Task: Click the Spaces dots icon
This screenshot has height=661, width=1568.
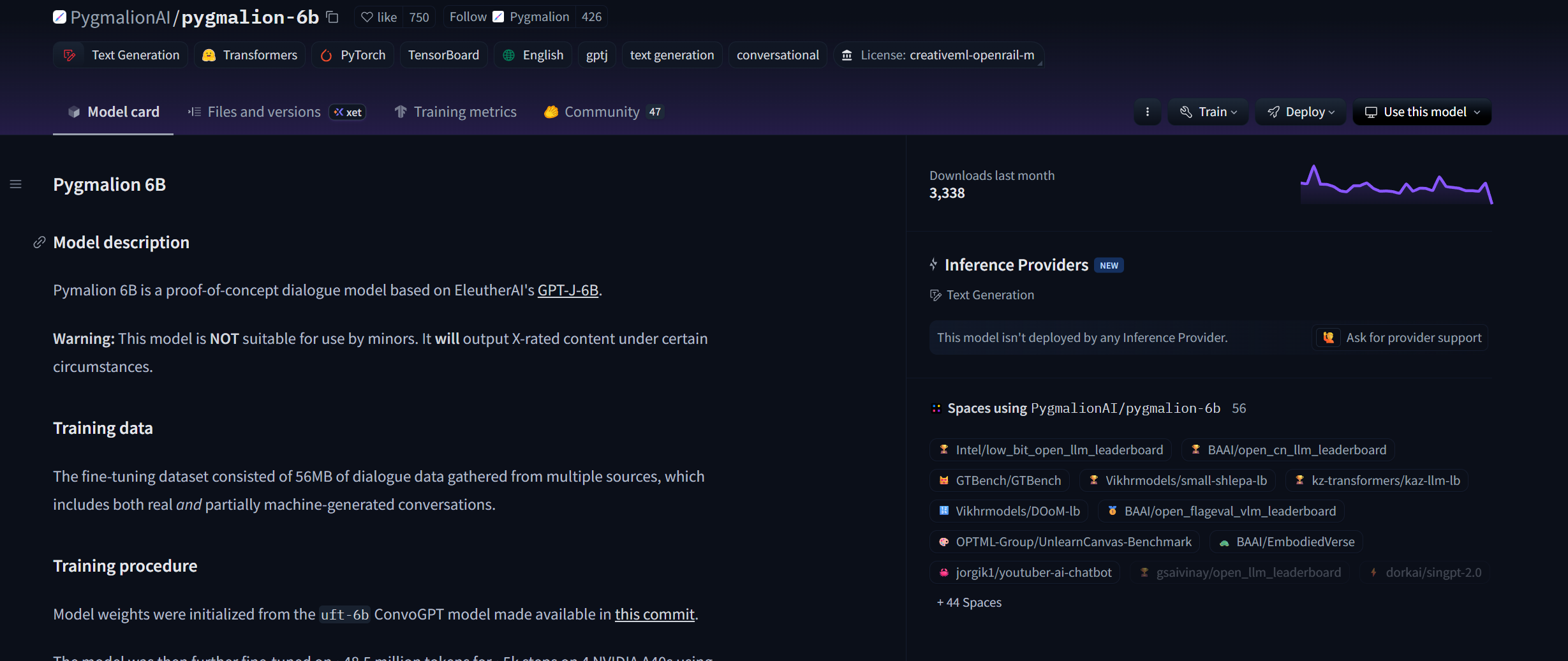Action: (x=936, y=408)
